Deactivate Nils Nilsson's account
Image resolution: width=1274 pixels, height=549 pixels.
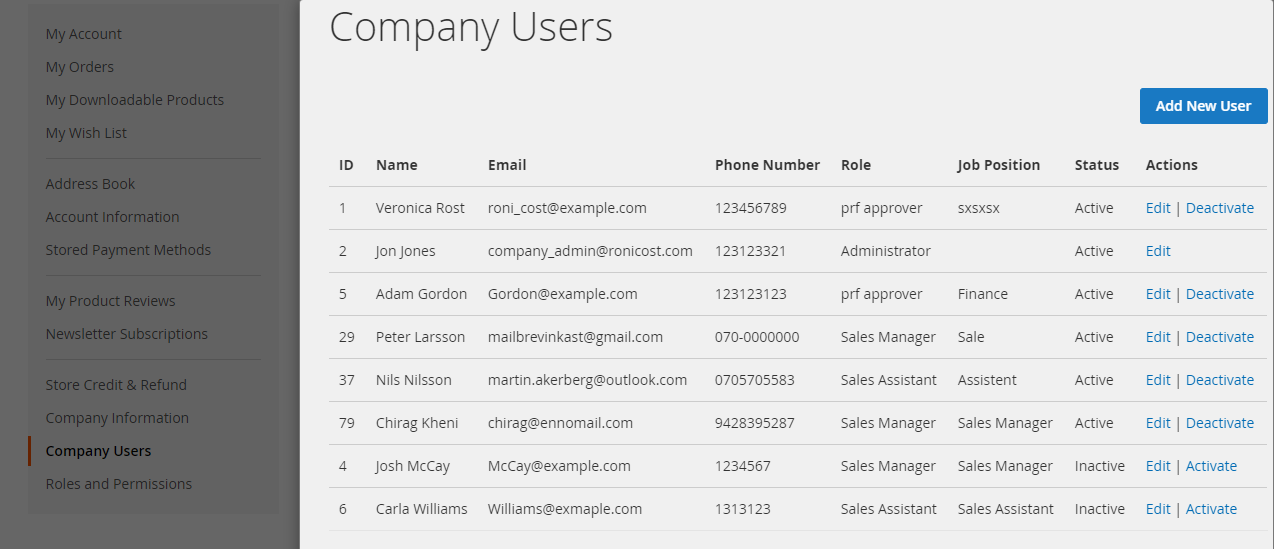pyautogui.click(x=1220, y=380)
